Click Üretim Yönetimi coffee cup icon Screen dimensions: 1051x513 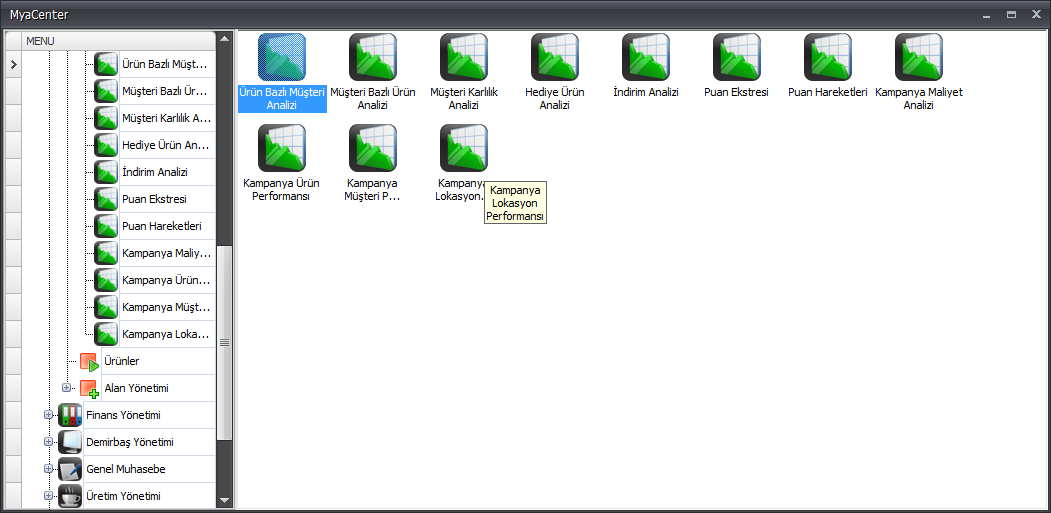click(x=70, y=496)
